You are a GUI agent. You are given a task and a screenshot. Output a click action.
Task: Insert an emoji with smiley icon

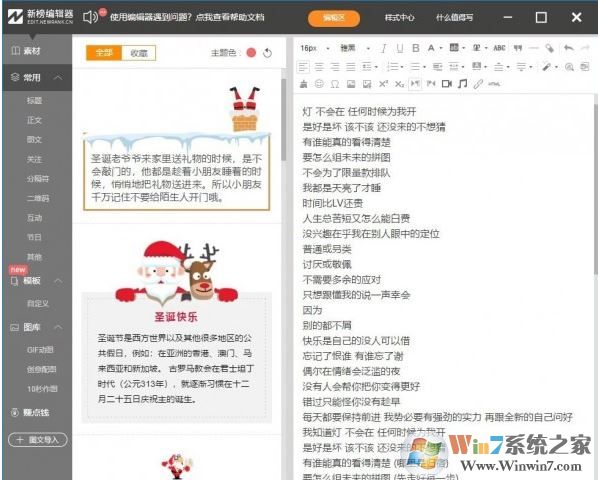coord(319,84)
